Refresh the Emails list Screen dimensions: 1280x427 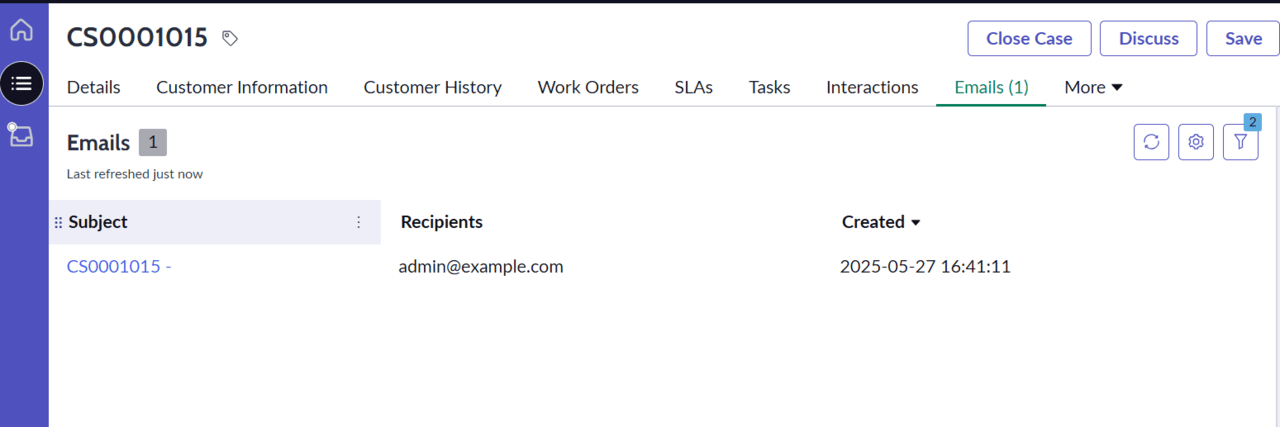[1151, 142]
